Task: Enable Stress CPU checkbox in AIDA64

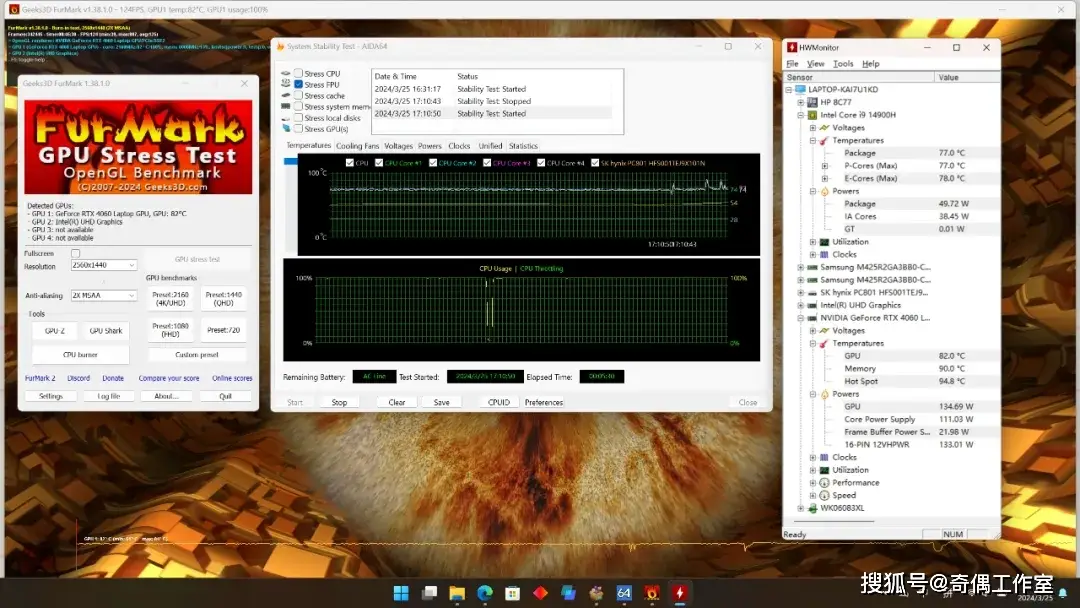Action: [298, 73]
